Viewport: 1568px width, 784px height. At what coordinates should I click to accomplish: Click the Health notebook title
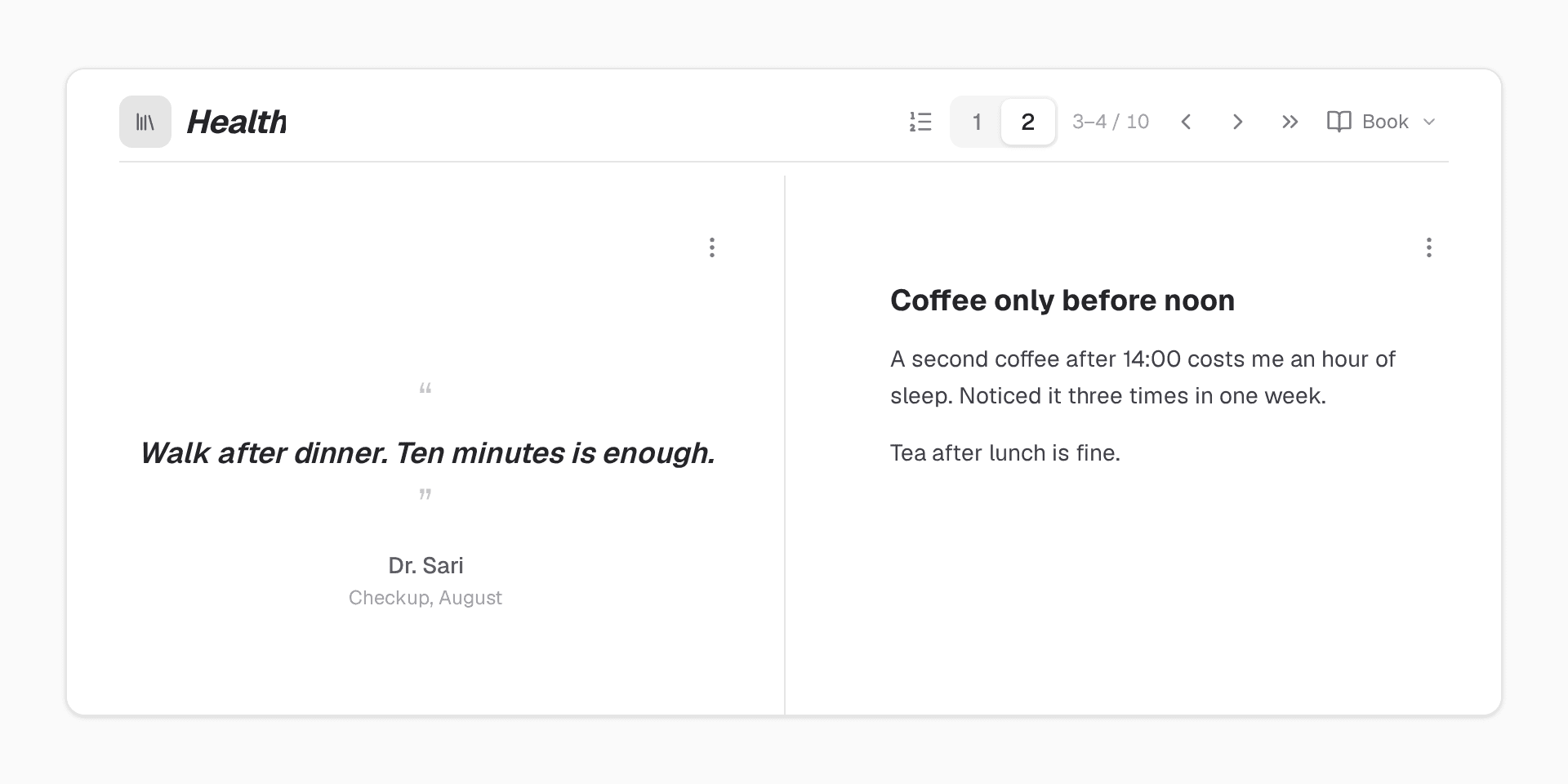click(x=237, y=122)
